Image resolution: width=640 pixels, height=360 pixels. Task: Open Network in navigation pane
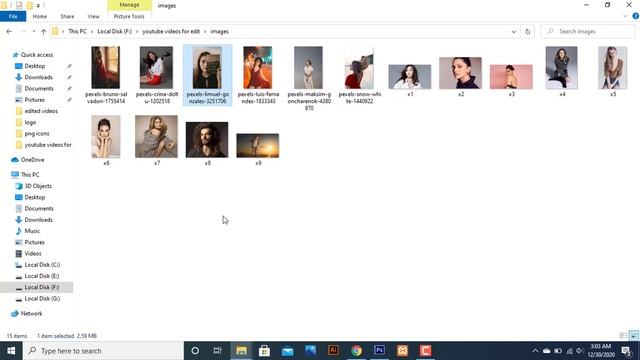pyautogui.click(x=31, y=313)
